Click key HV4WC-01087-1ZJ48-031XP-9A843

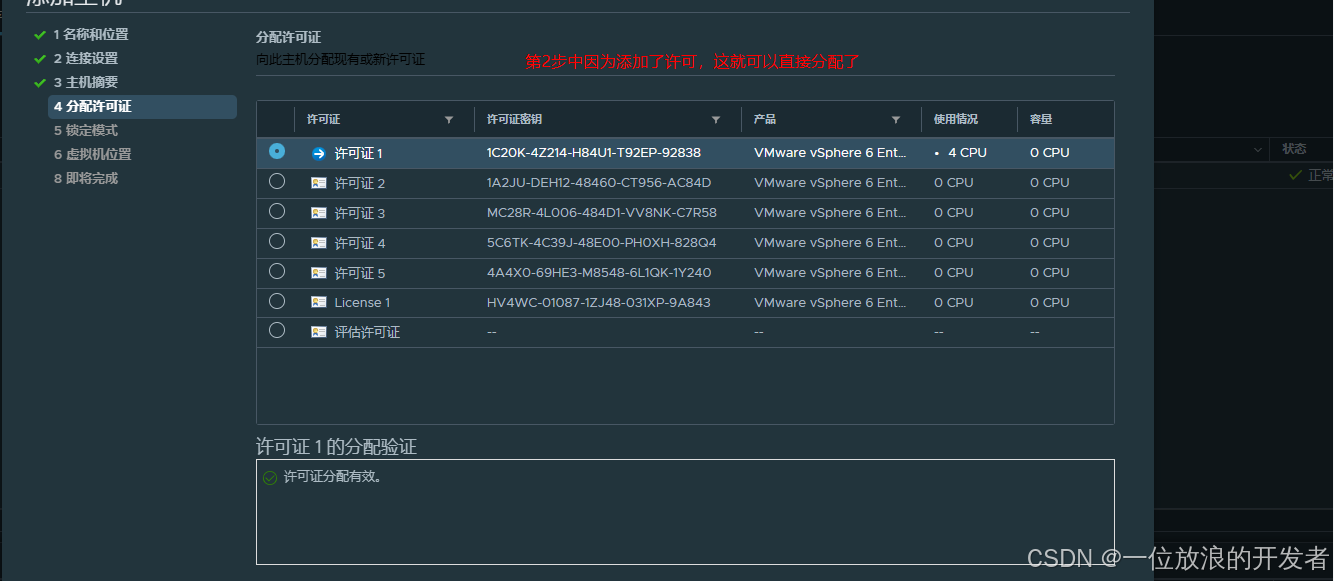(599, 302)
